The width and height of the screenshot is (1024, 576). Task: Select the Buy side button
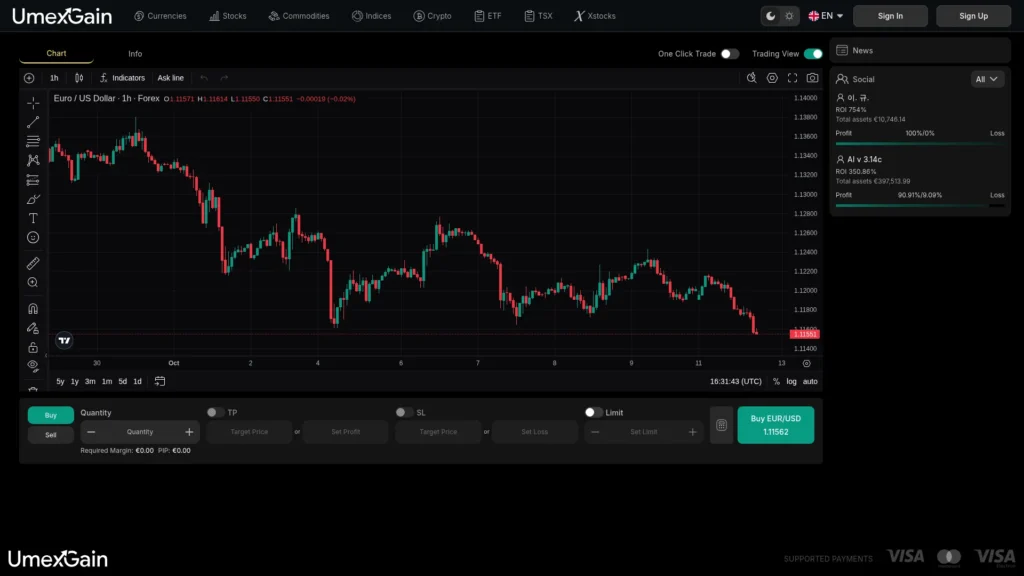pyautogui.click(x=50, y=415)
